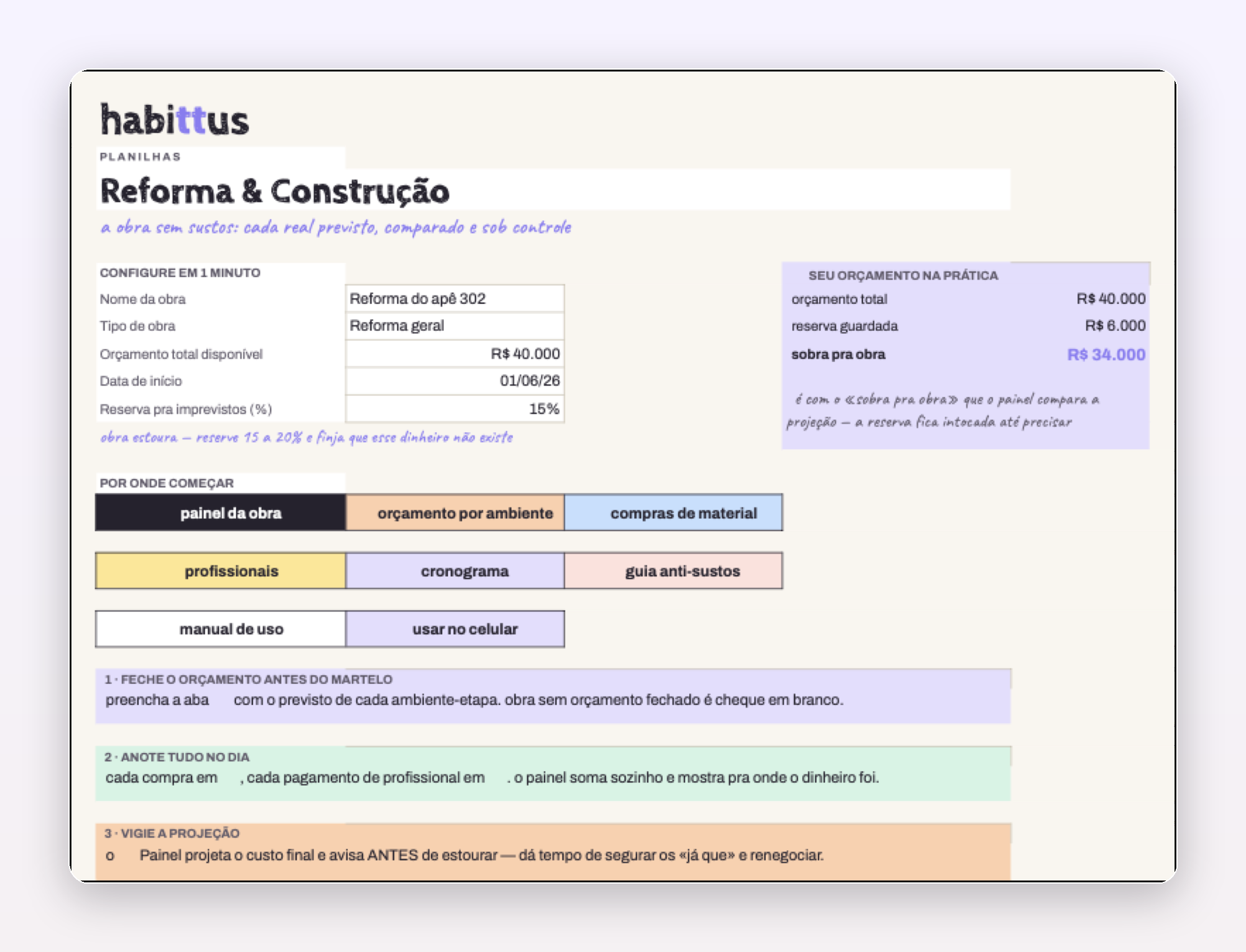Open guia anti-sustos sheet
Viewport: 1246px width, 952px height.
pos(673,571)
